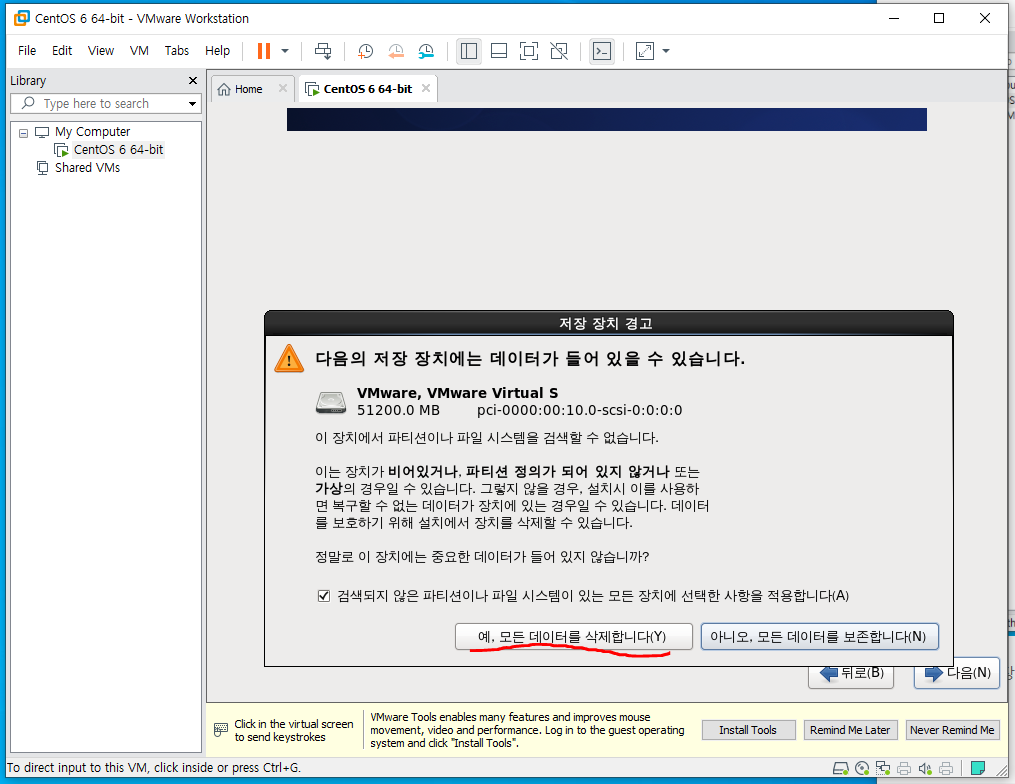This screenshot has height=784, width=1015.
Task: Open the File menu
Action: [x=27, y=50]
